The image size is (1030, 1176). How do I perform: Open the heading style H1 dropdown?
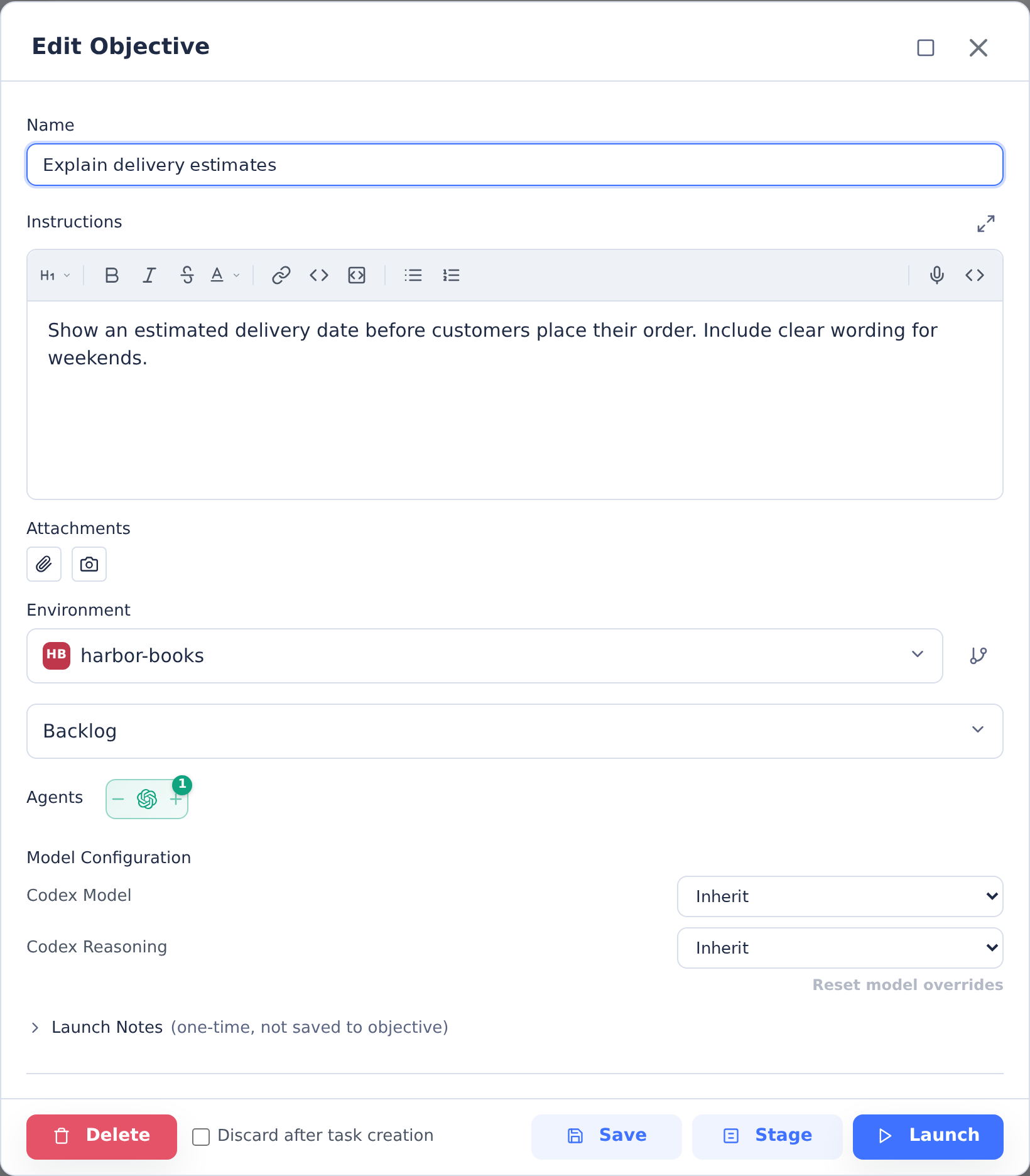55,275
